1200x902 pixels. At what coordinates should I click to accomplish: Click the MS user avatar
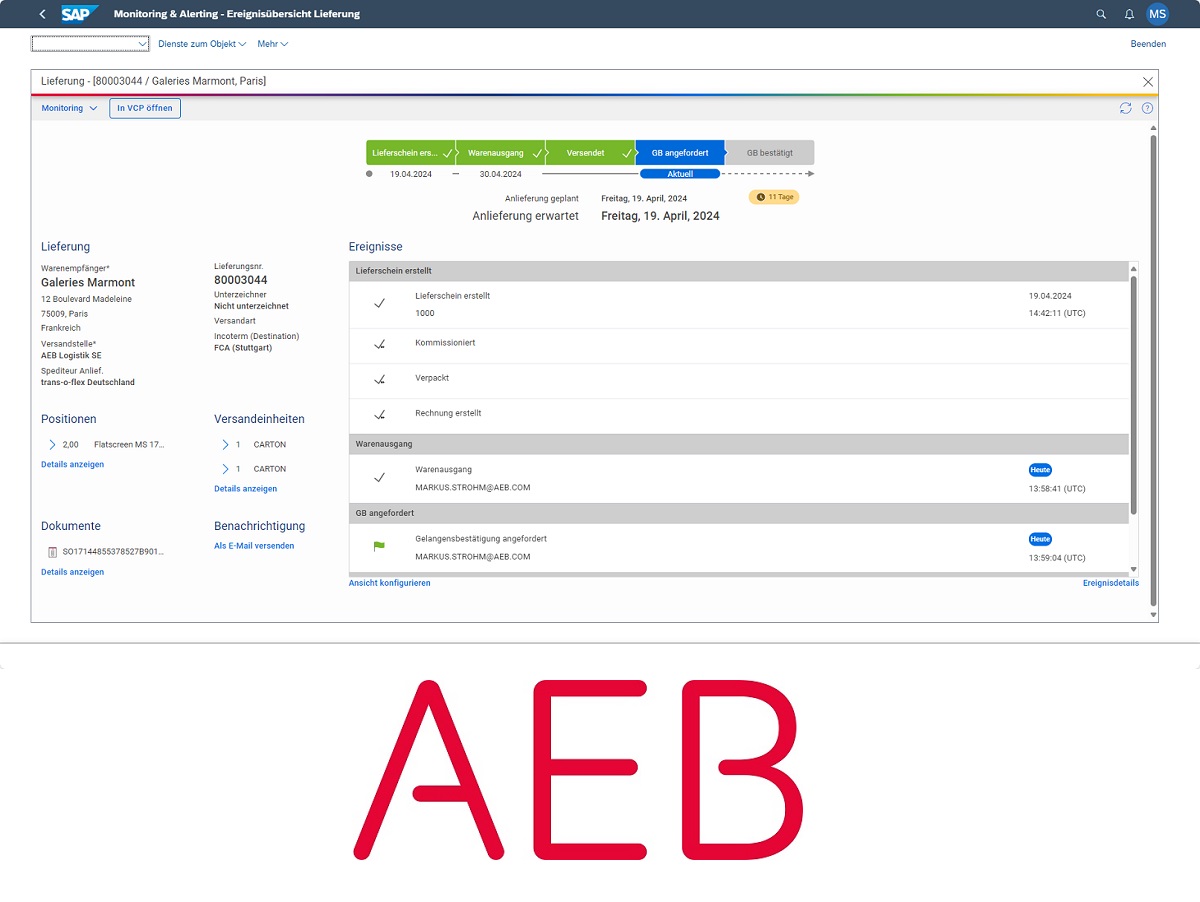point(1157,14)
